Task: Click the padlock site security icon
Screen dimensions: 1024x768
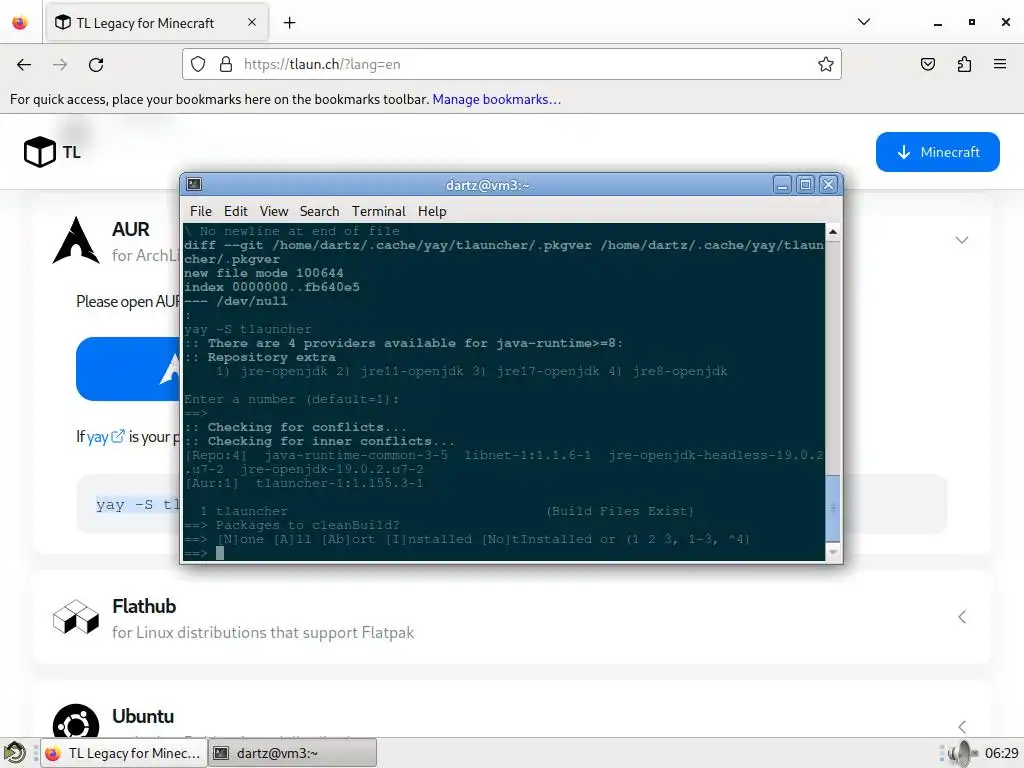Action: point(226,64)
